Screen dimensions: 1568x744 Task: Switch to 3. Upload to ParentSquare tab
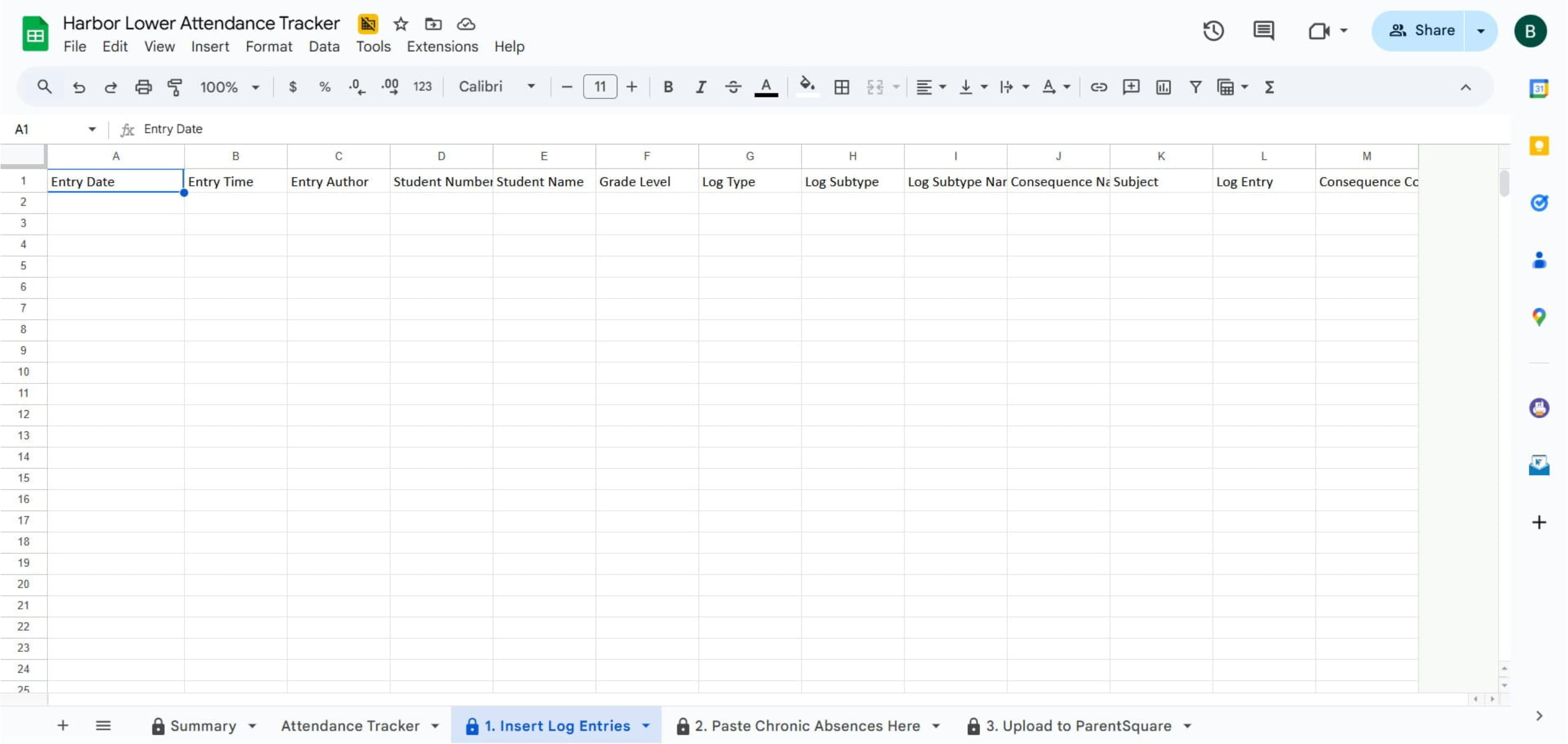1079,725
